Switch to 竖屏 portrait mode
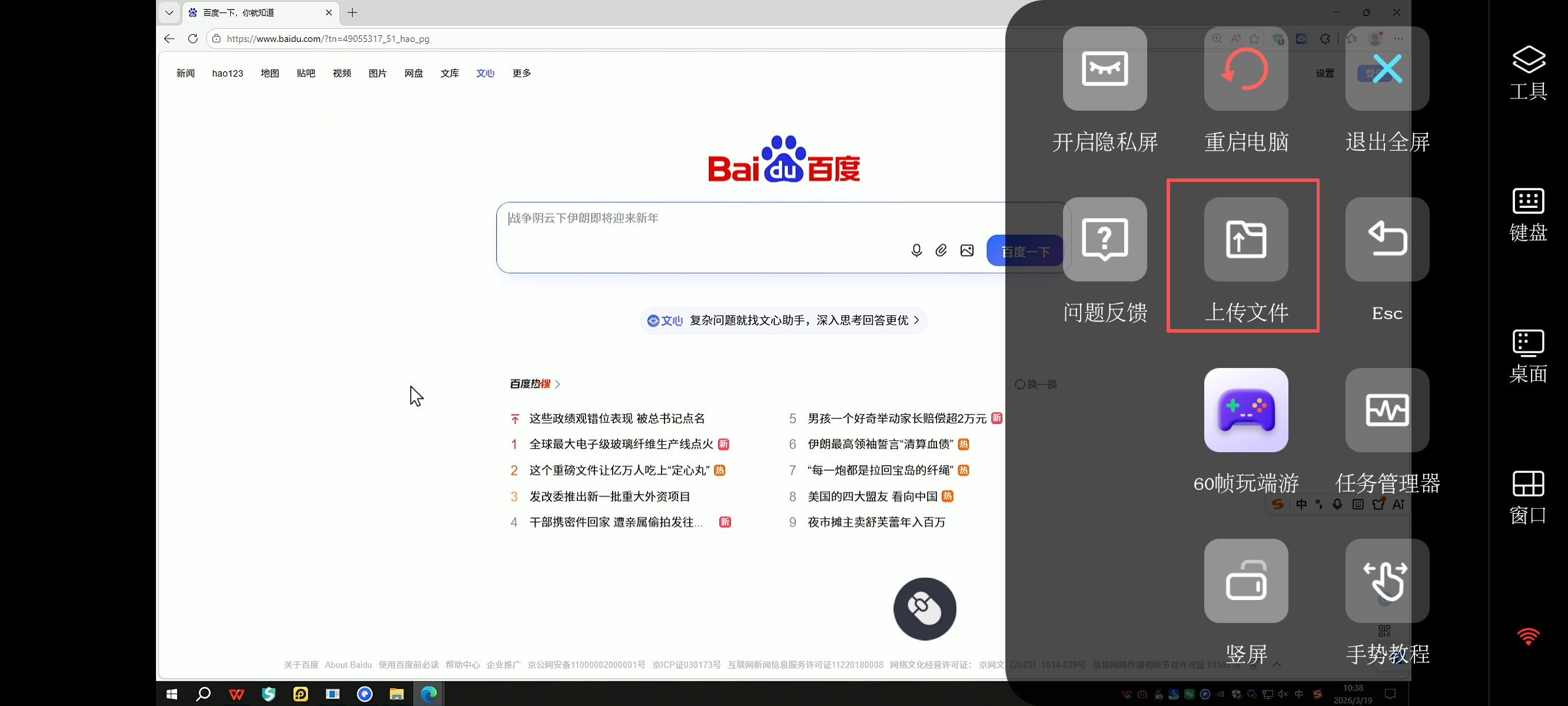Viewport: 1568px width, 706px height. pos(1245,581)
